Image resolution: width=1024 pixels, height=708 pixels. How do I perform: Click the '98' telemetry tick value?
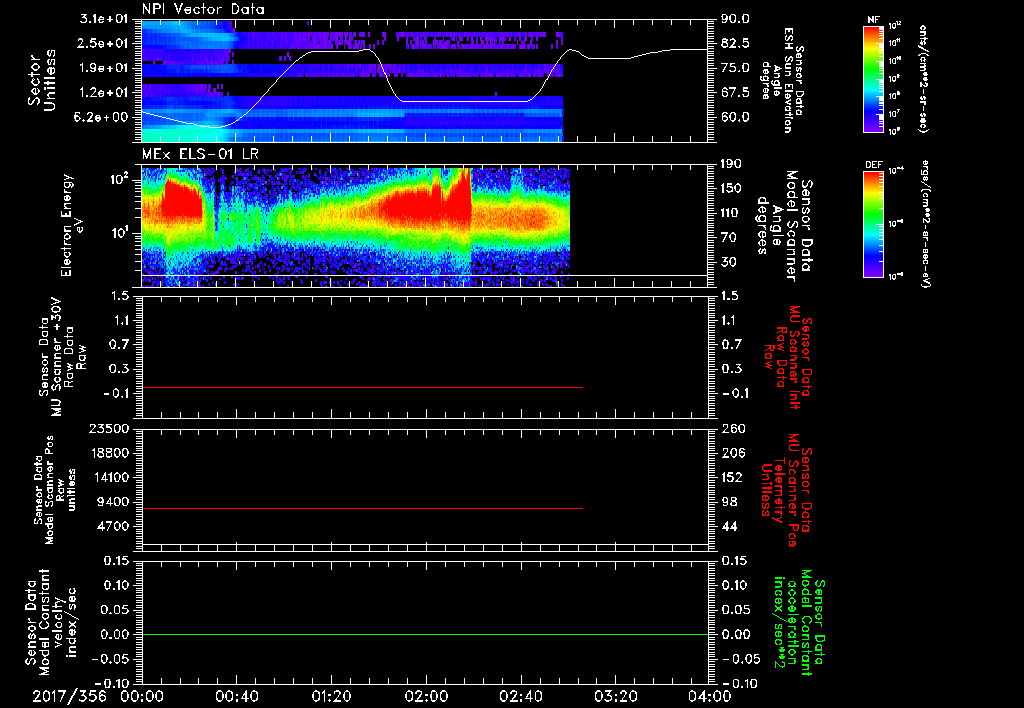(x=729, y=502)
